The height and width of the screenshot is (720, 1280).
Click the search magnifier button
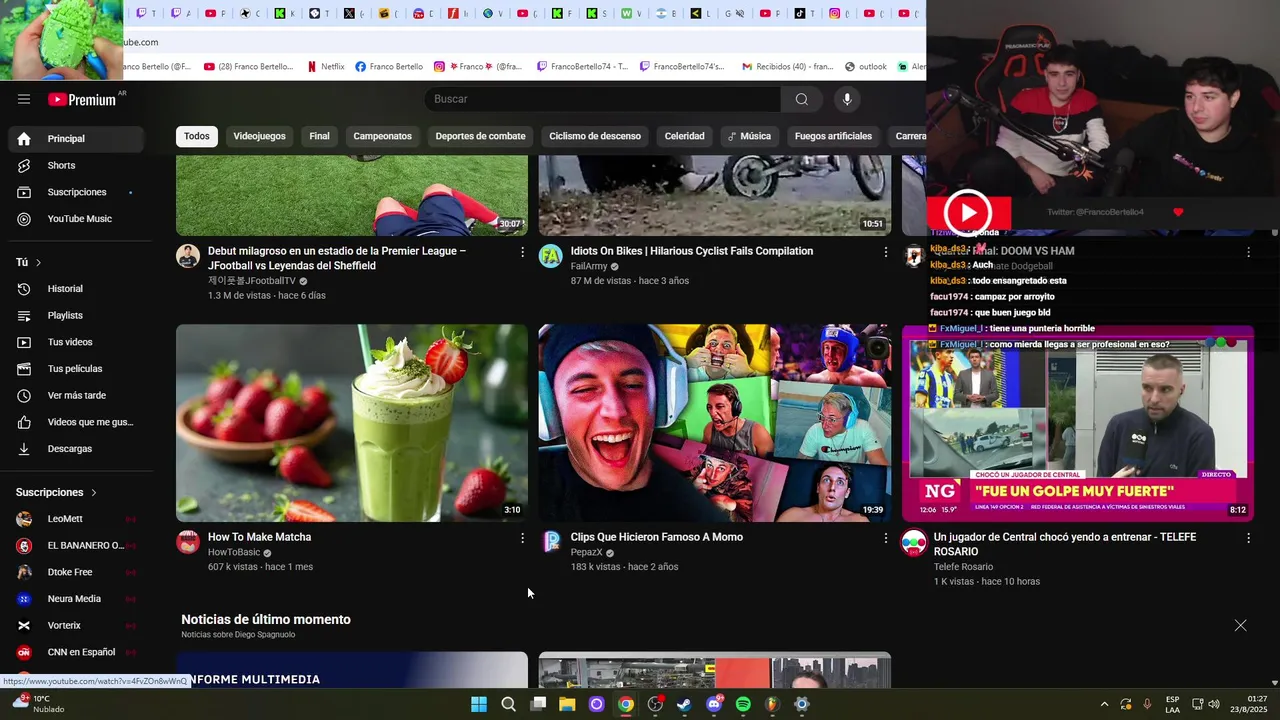(801, 99)
